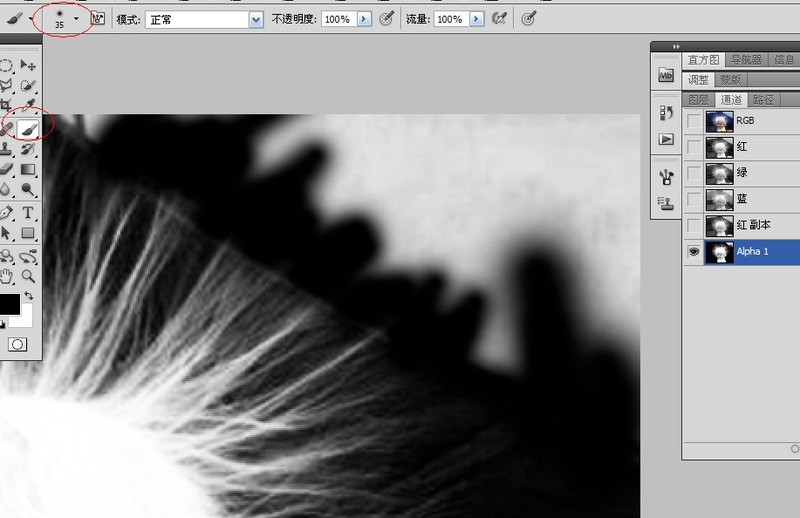800x518 pixels.
Task: Select the Brush tool in the toolbox
Action: (28, 128)
